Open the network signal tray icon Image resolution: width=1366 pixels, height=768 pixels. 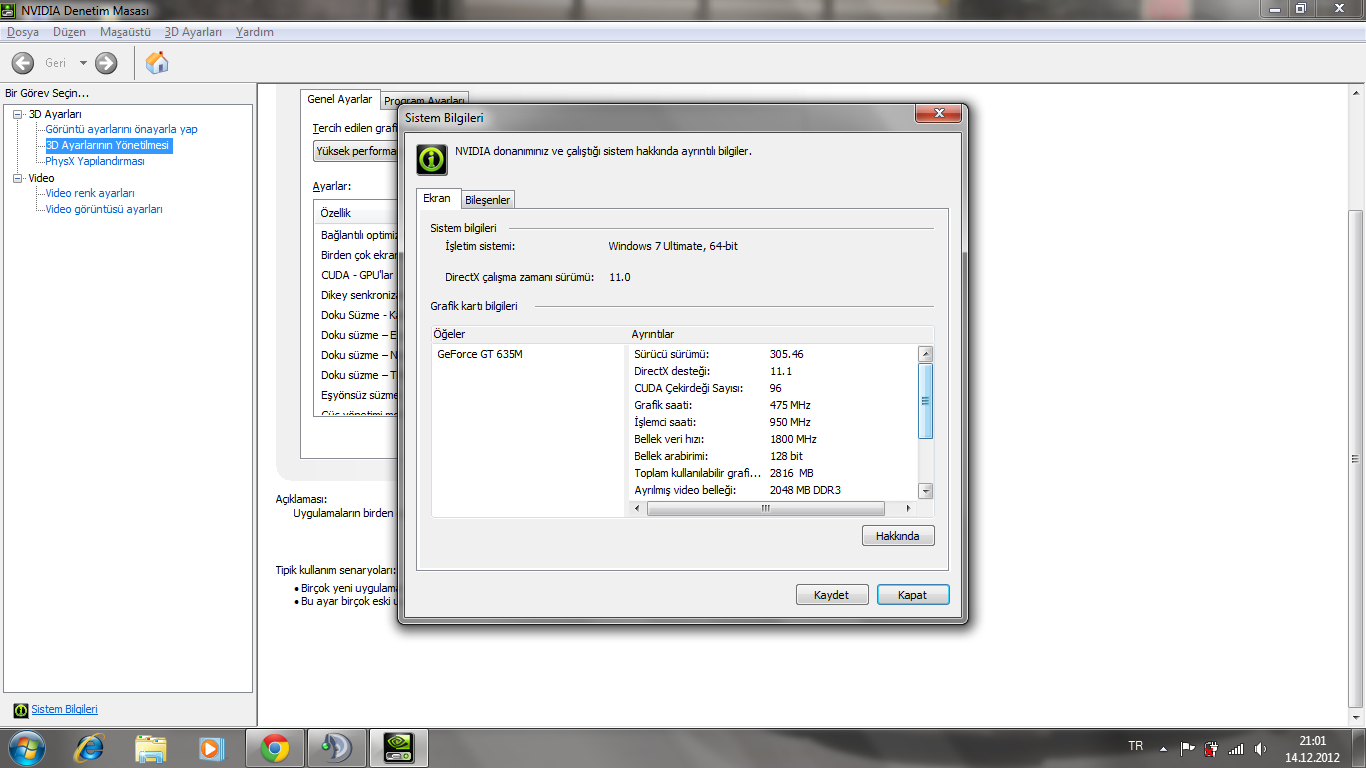pyautogui.click(x=1236, y=748)
